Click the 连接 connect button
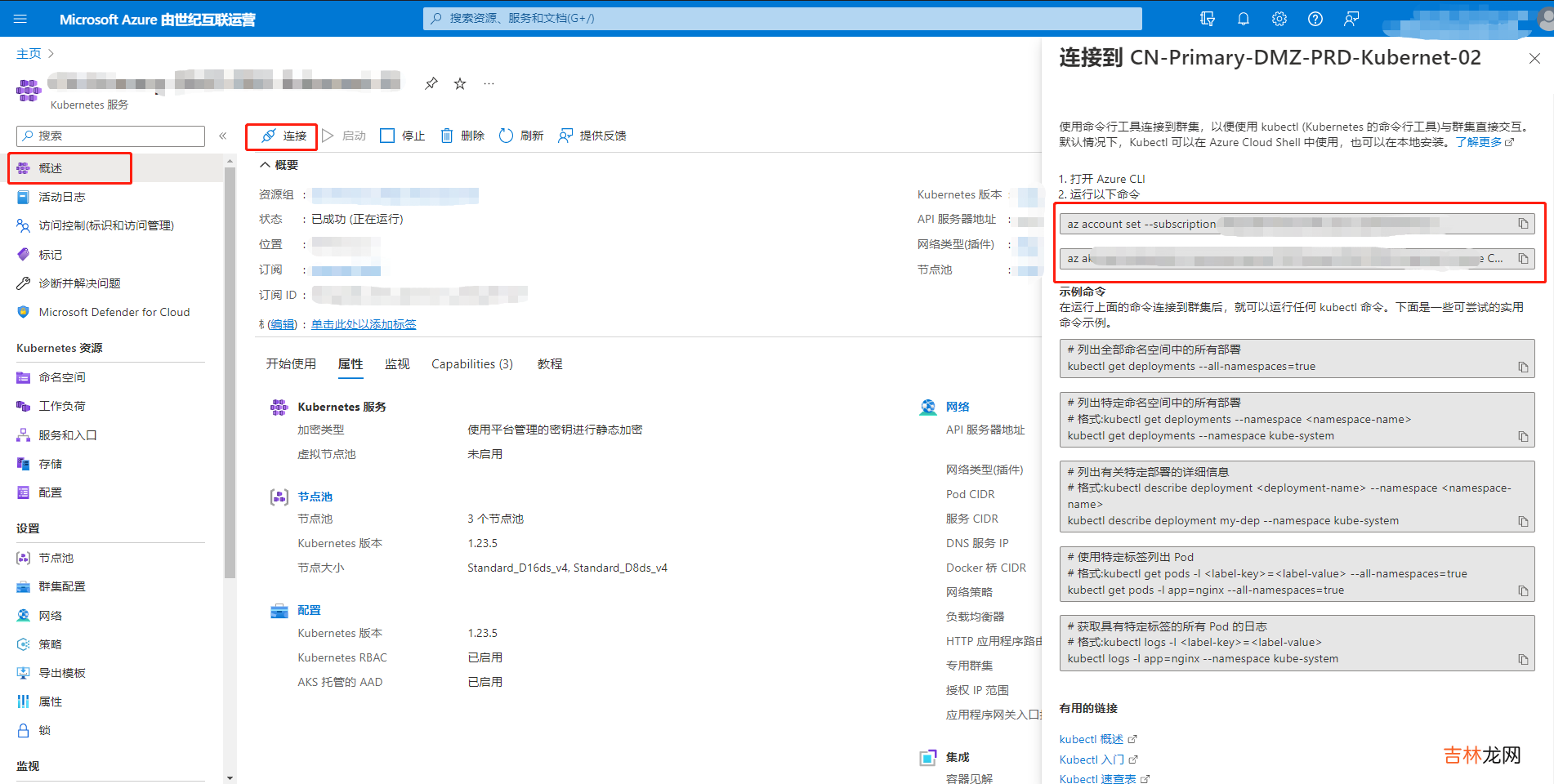Screen dimensions: 1554x784 click(x=283, y=136)
